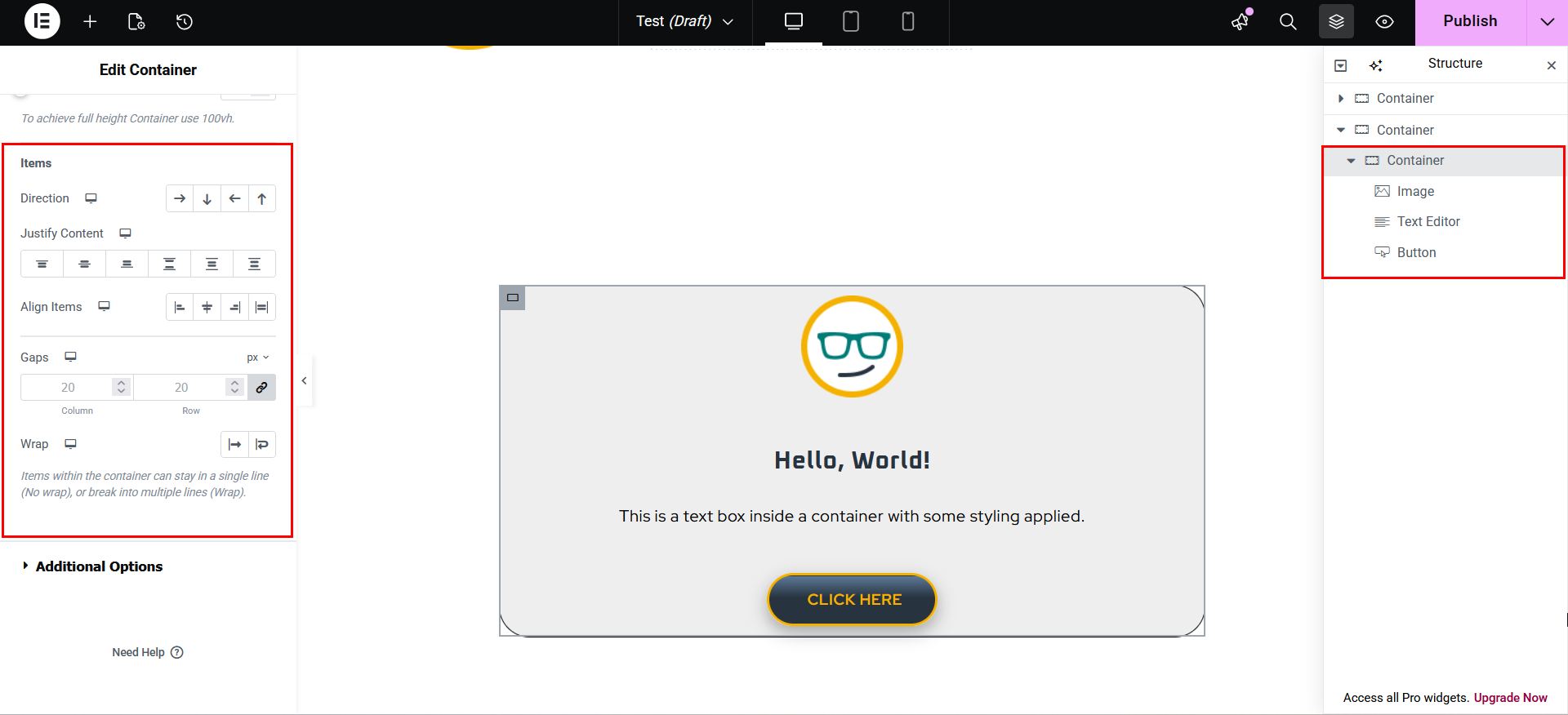The width and height of the screenshot is (1568, 715).
Task: Expand first Container in Structure
Action: point(1340,99)
